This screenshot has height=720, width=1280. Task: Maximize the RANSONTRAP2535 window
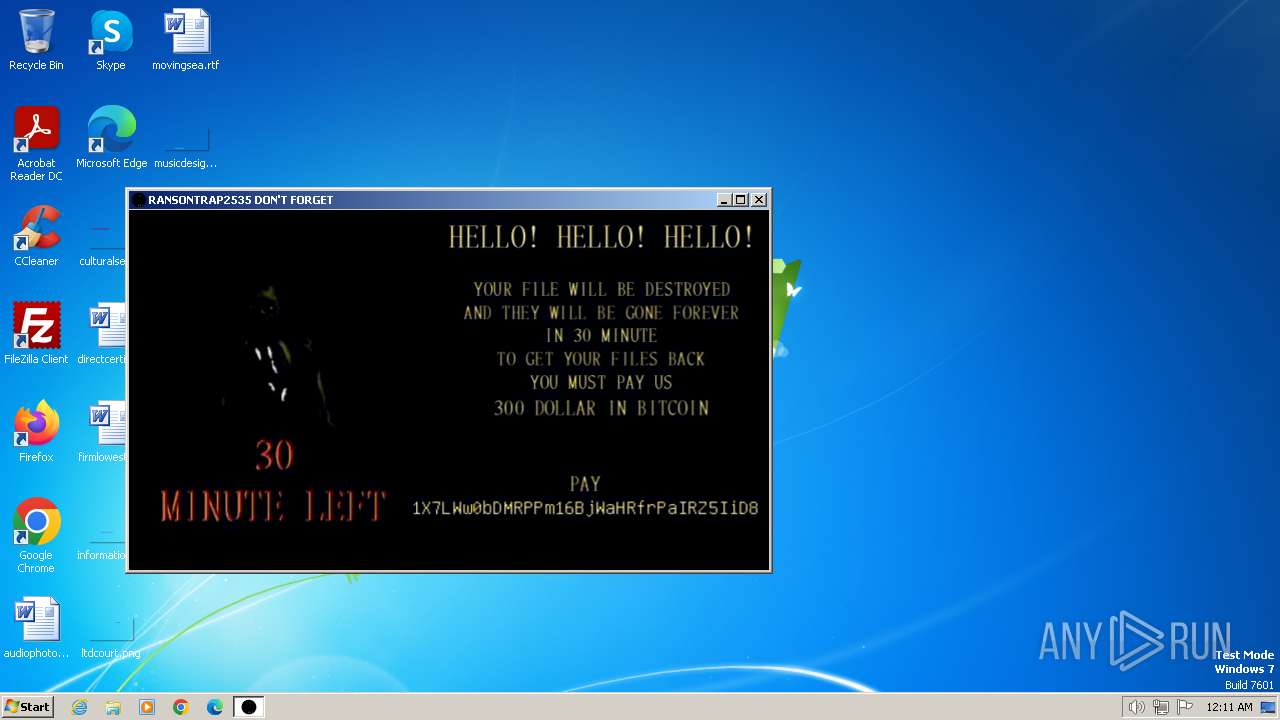741,200
